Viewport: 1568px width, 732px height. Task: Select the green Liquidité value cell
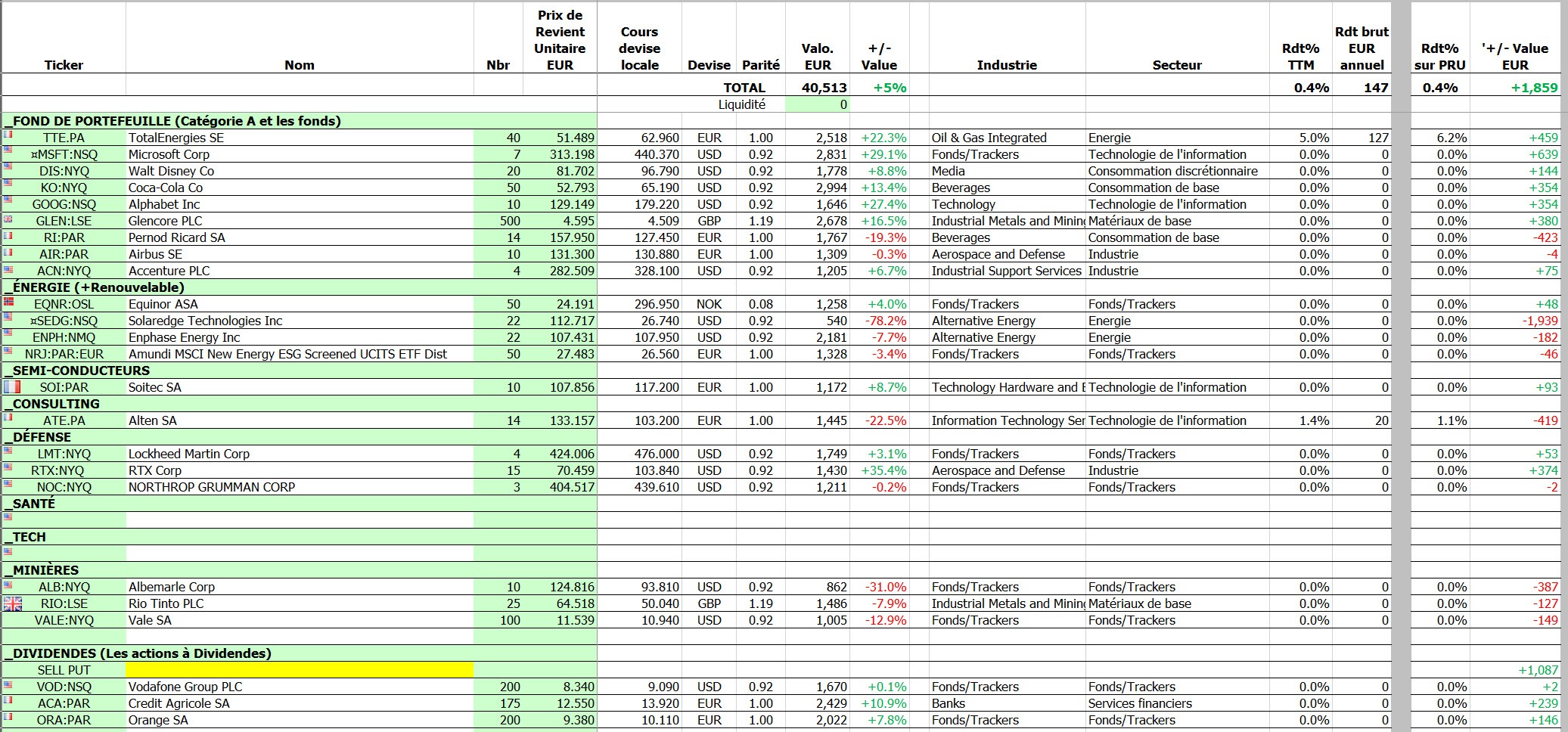(818, 104)
